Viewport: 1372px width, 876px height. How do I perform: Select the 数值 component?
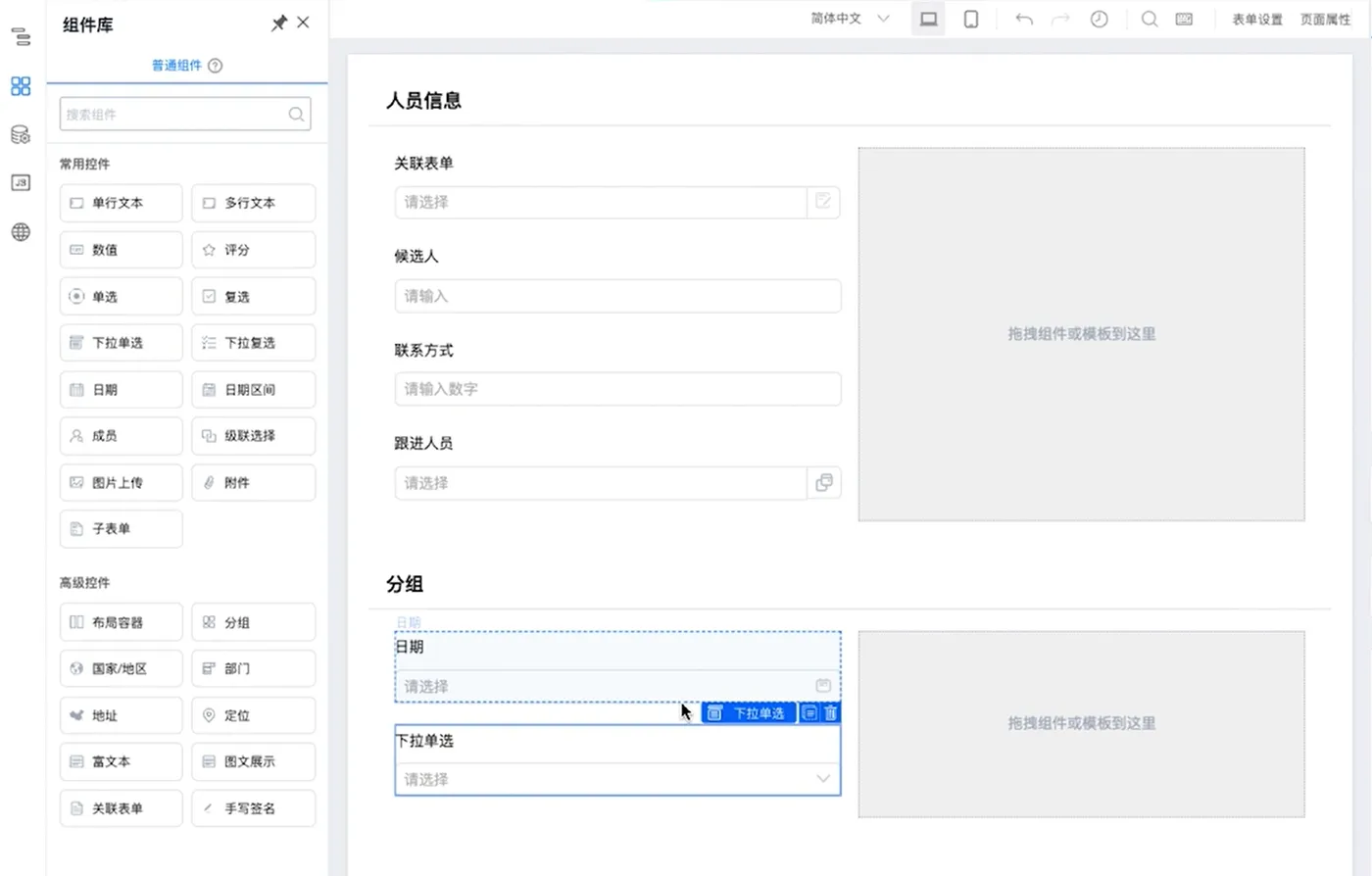point(121,250)
